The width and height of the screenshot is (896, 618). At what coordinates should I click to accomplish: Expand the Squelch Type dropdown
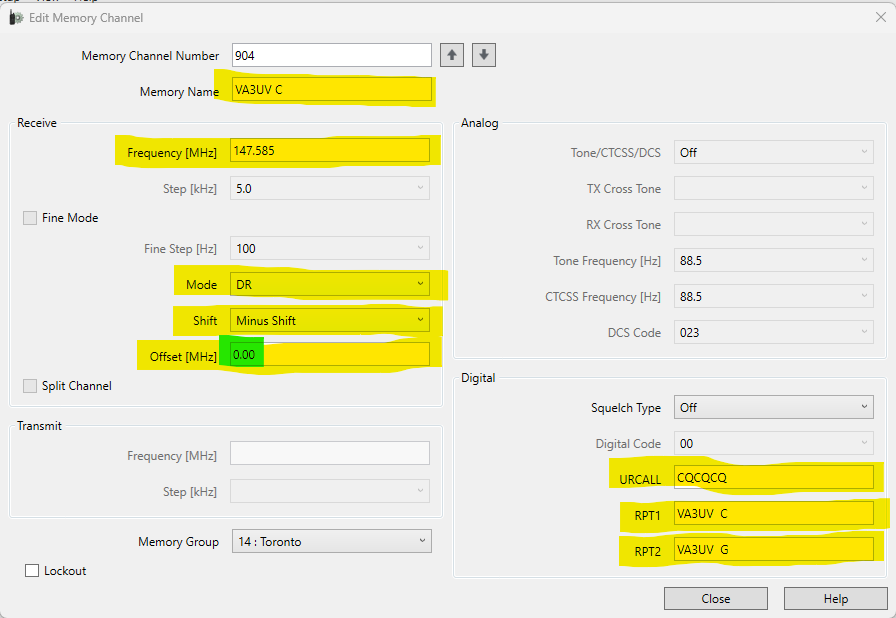coord(773,408)
